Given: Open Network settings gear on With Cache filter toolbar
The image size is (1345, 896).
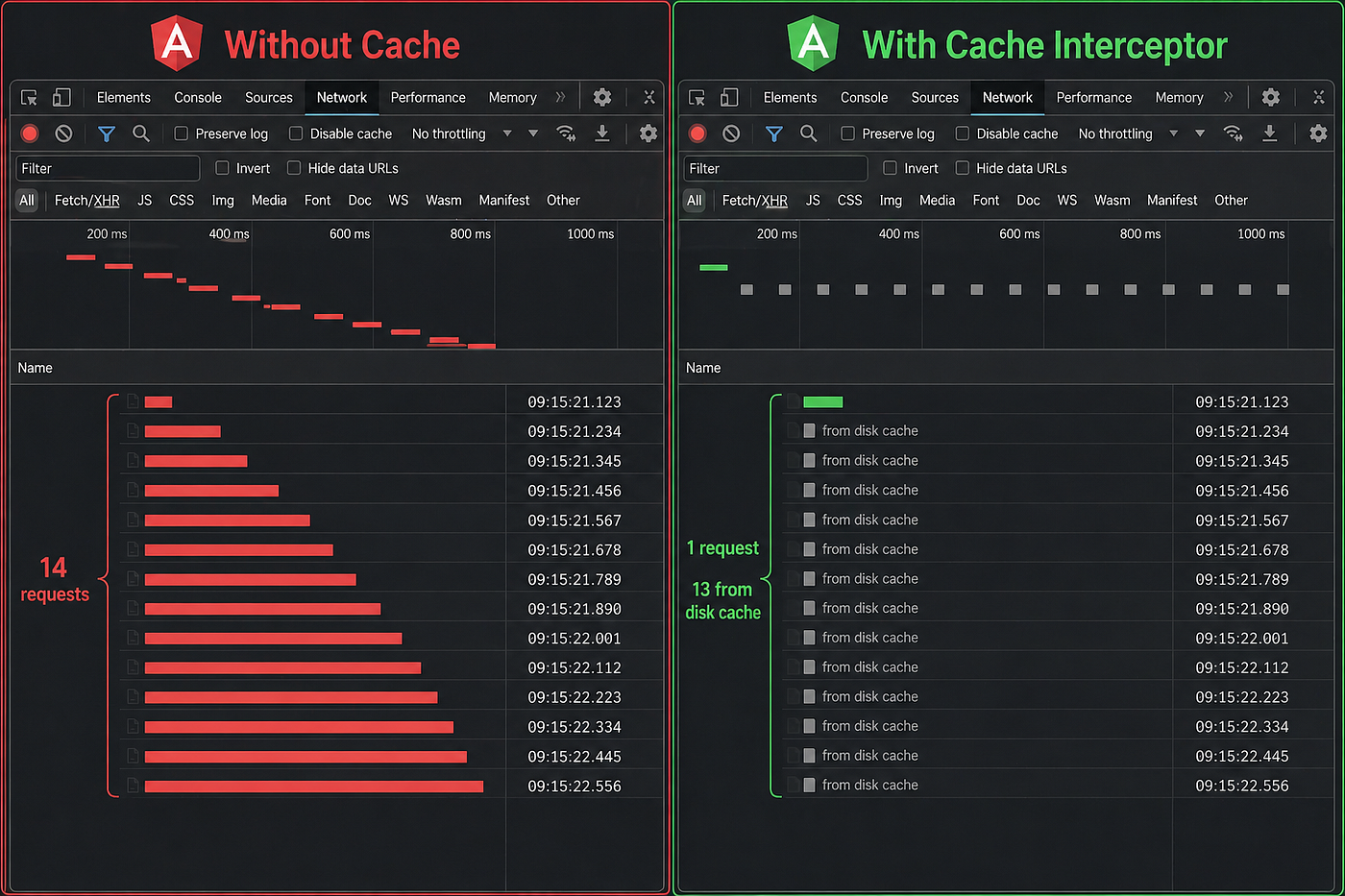Looking at the screenshot, I should 1318,133.
